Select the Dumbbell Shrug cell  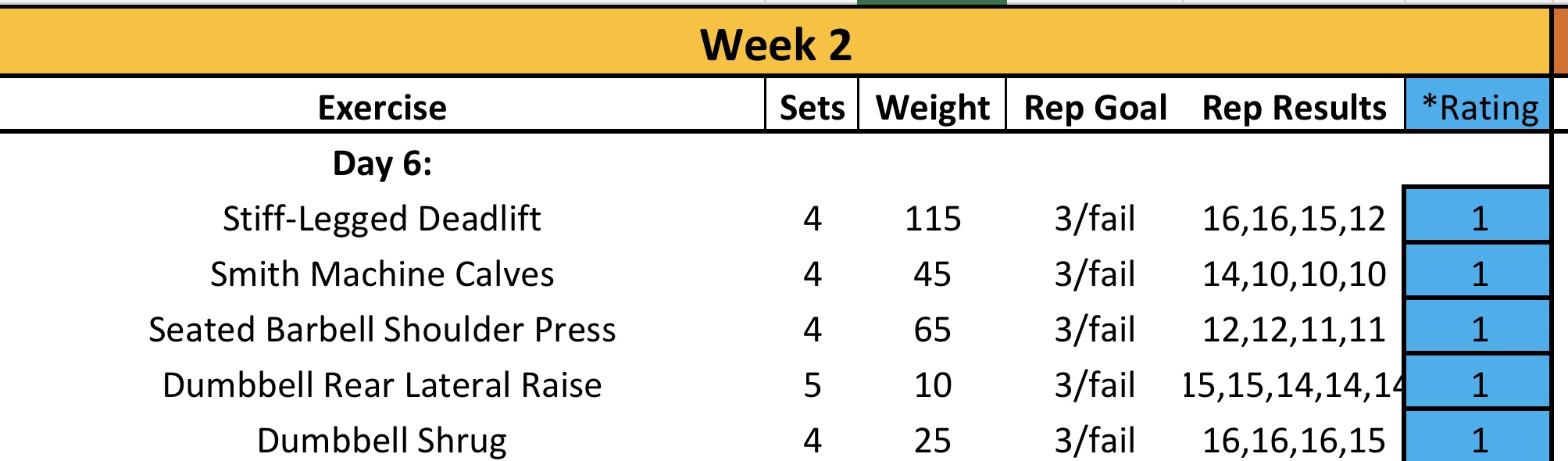click(382, 440)
